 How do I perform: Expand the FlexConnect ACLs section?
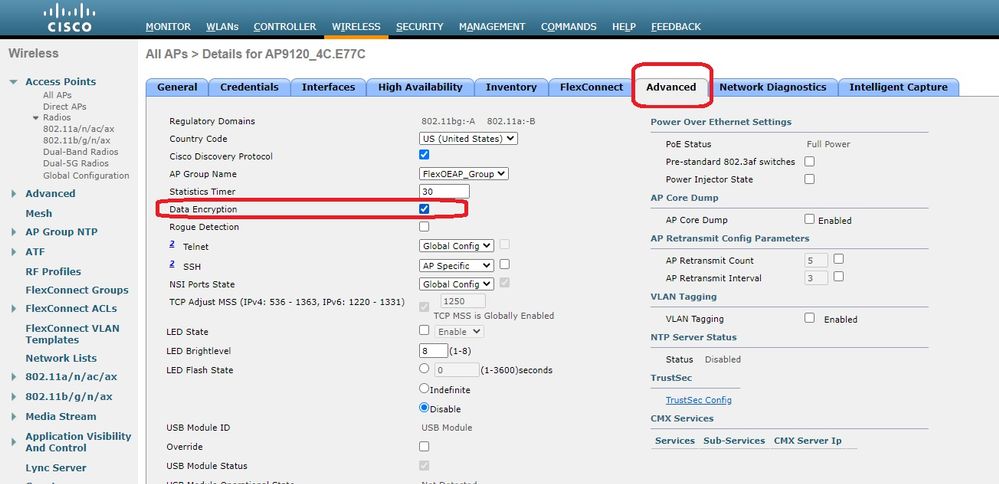click(x=13, y=309)
